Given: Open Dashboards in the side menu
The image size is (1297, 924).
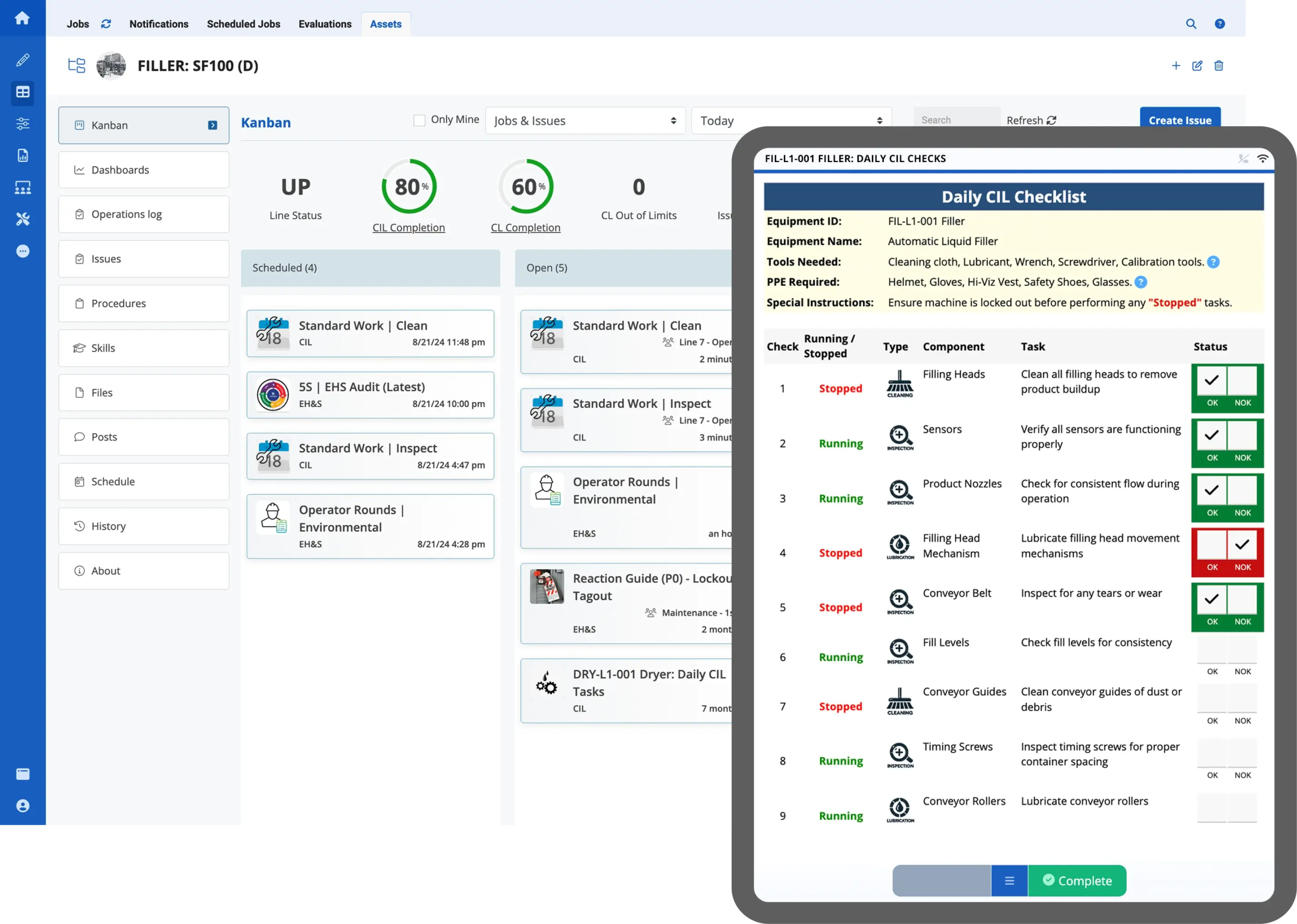Looking at the screenshot, I should (x=144, y=170).
